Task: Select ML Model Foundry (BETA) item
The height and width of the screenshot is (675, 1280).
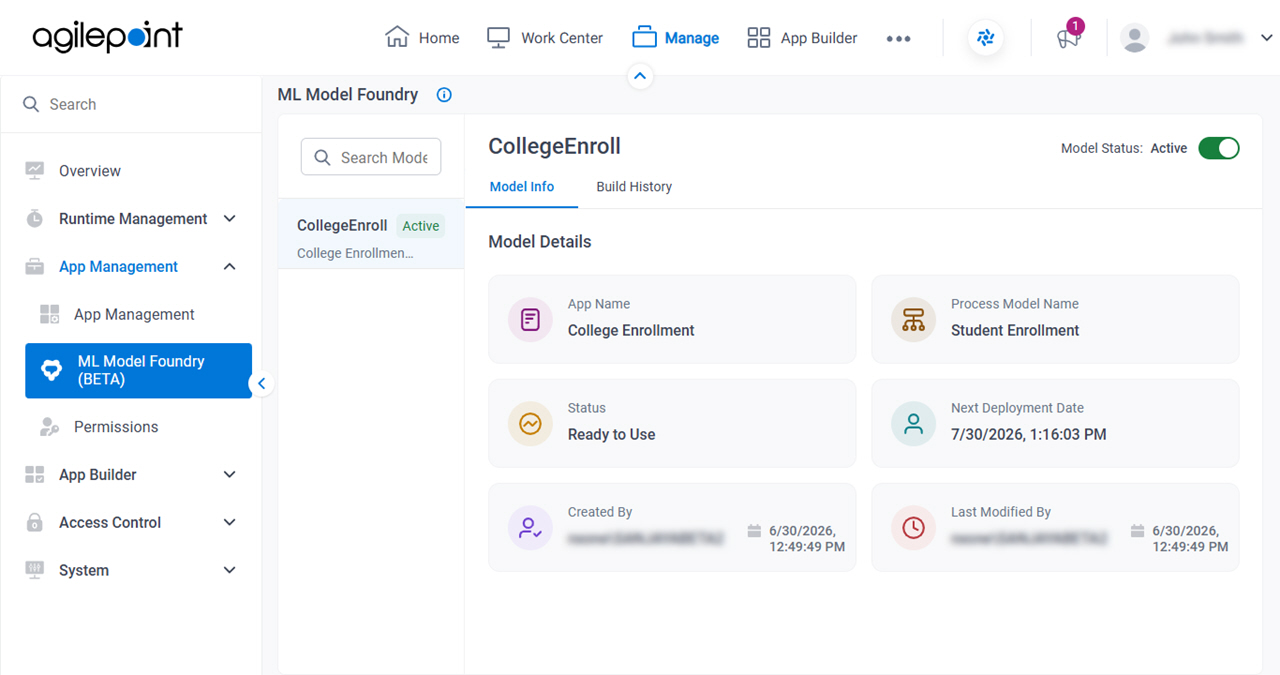Action: [x=138, y=371]
